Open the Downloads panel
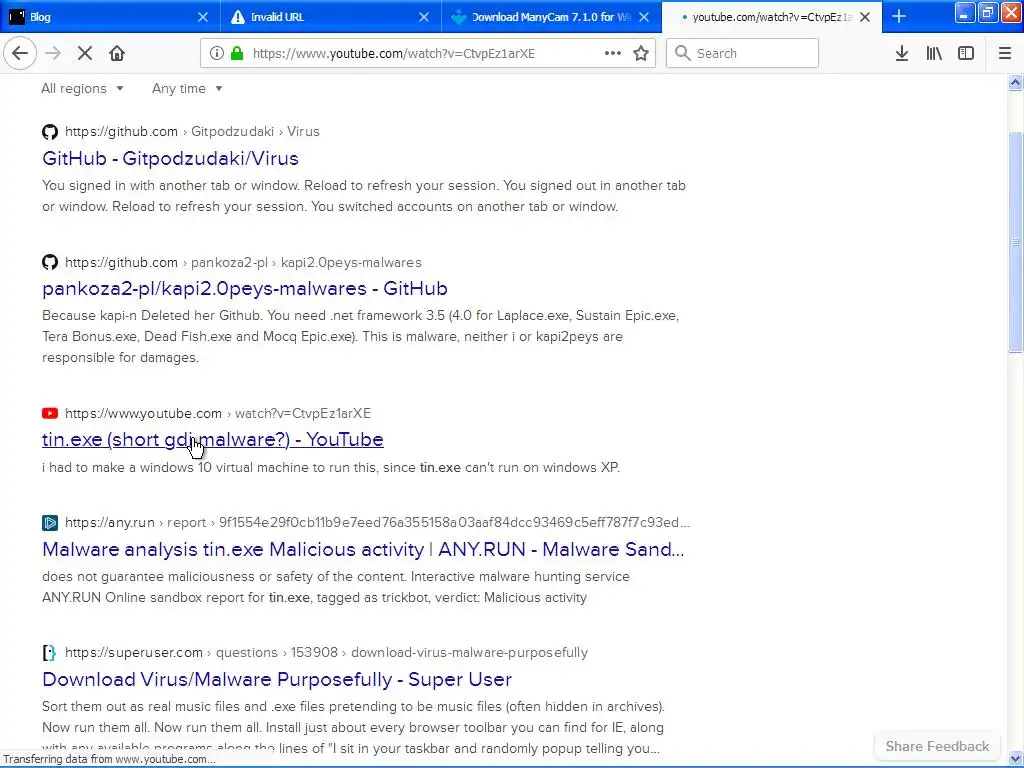 [902, 54]
